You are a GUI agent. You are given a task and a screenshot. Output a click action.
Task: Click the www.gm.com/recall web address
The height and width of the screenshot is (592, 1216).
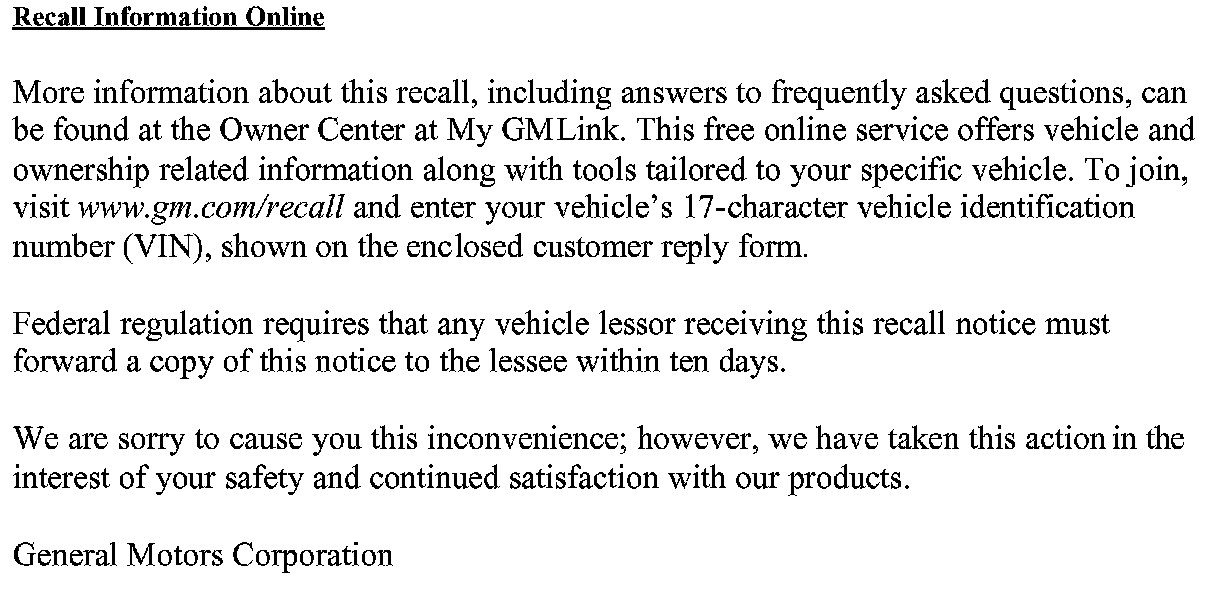click(x=211, y=209)
